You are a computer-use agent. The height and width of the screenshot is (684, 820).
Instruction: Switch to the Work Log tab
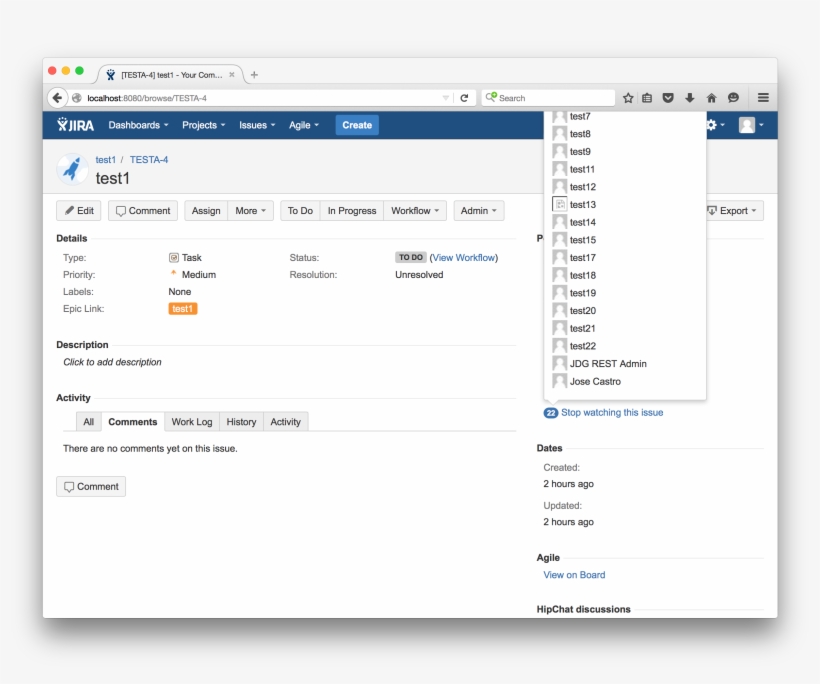191,422
